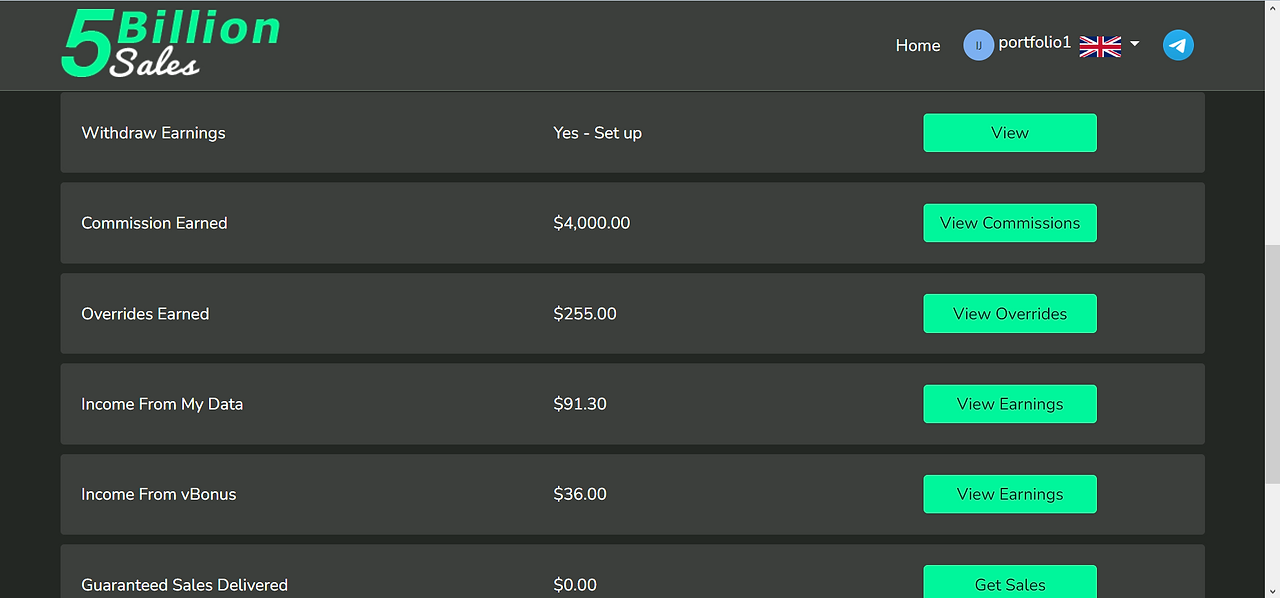Click Get Sales button
1280x598 pixels.
(x=1010, y=582)
